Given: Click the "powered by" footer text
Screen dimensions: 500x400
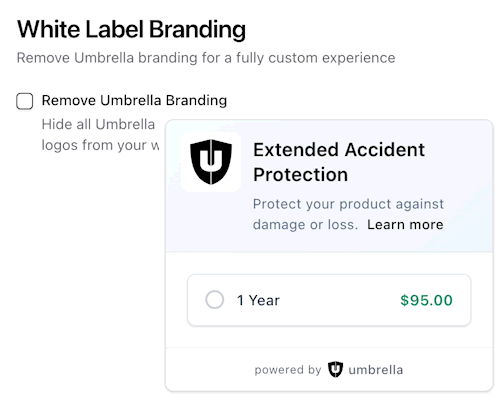Looking at the screenshot, I should (288, 370).
